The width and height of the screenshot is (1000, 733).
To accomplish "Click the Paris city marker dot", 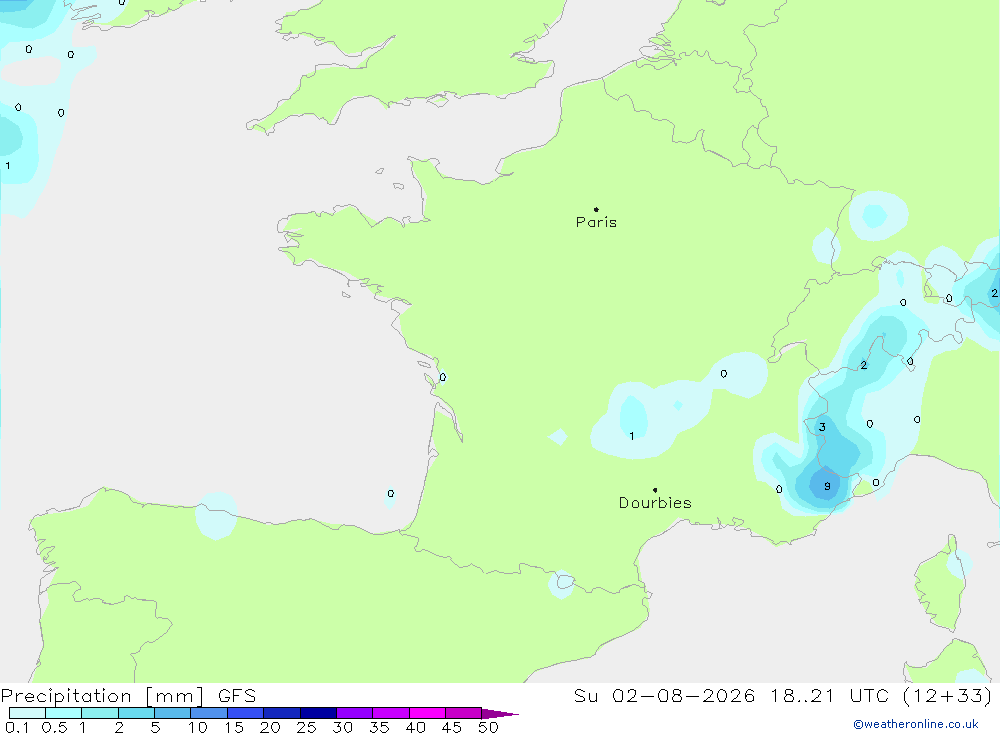I will coord(596,209).
